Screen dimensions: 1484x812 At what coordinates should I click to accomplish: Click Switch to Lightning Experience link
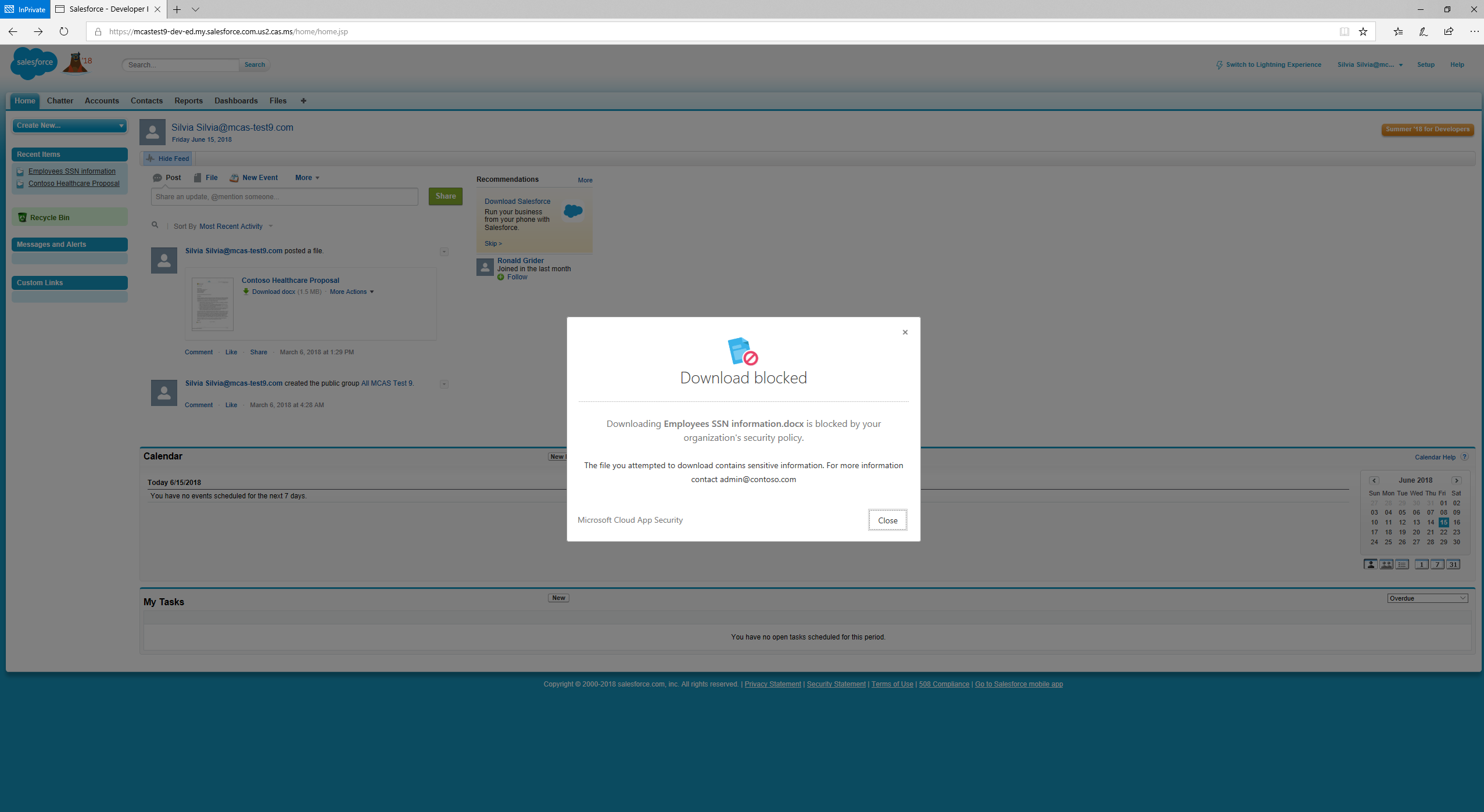(1273, 64)
